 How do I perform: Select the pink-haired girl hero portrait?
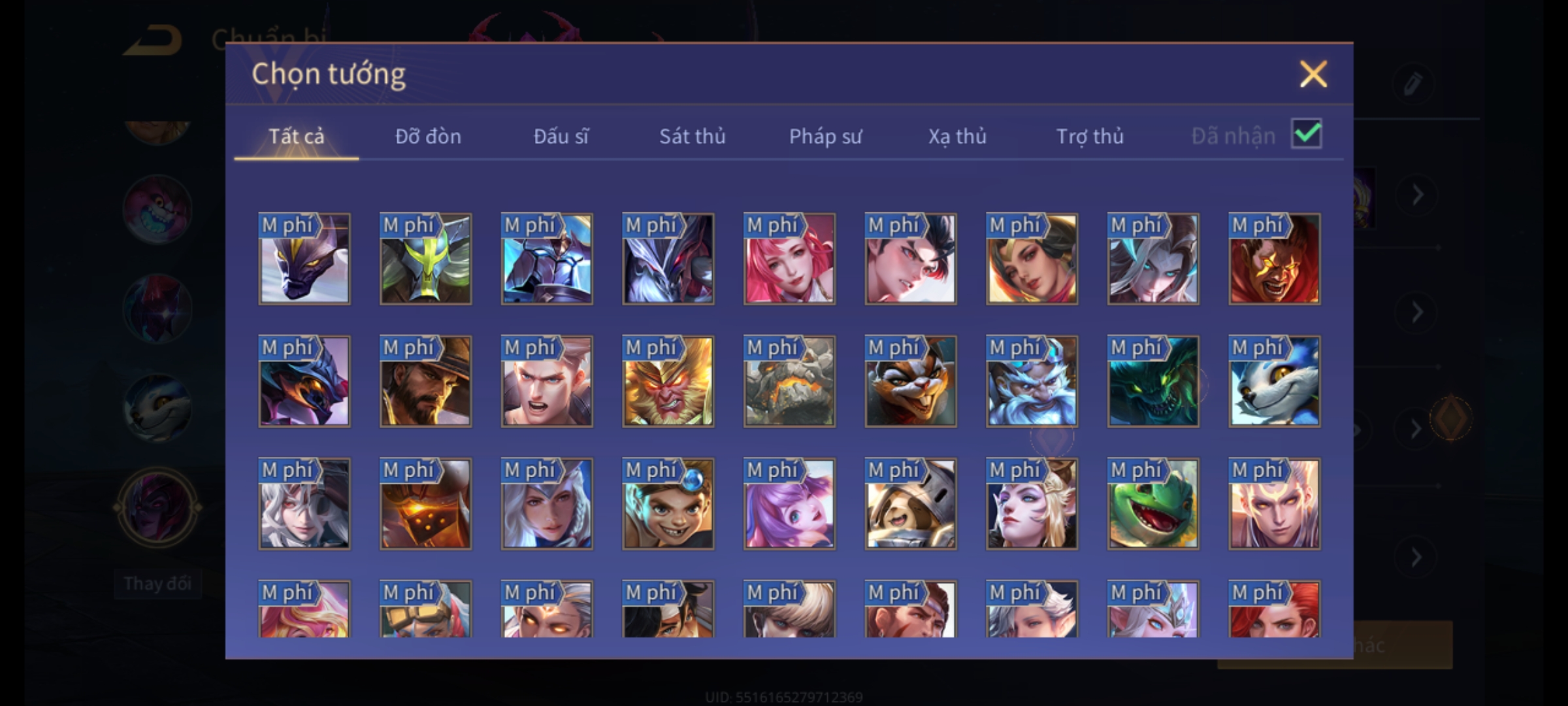(789, 259)
